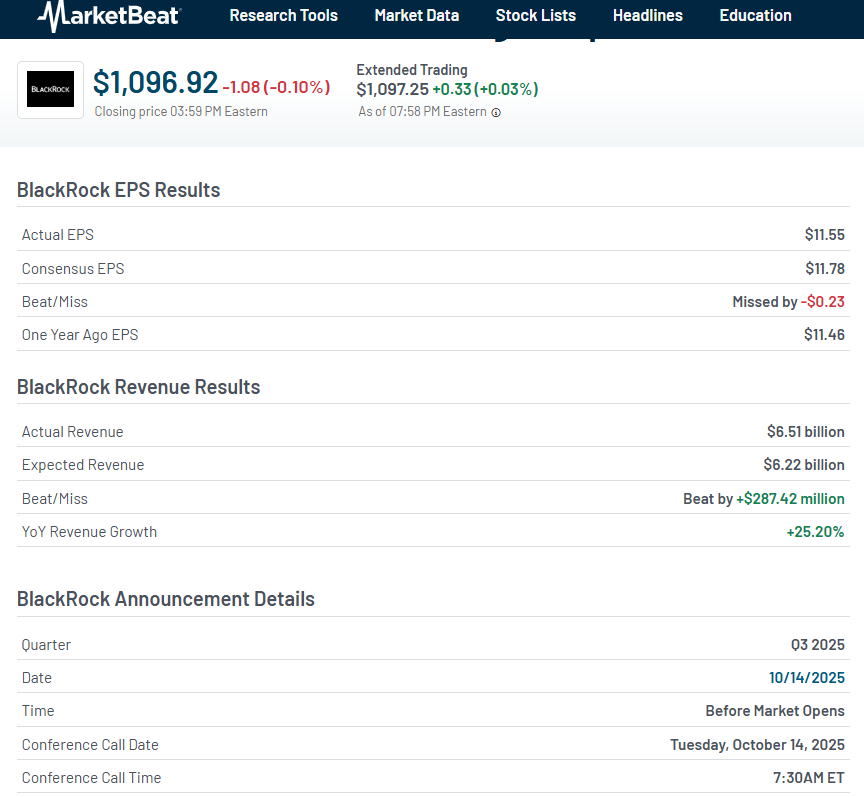Click the YoY Revenue Growth label
864x797 pixels.
89,532
